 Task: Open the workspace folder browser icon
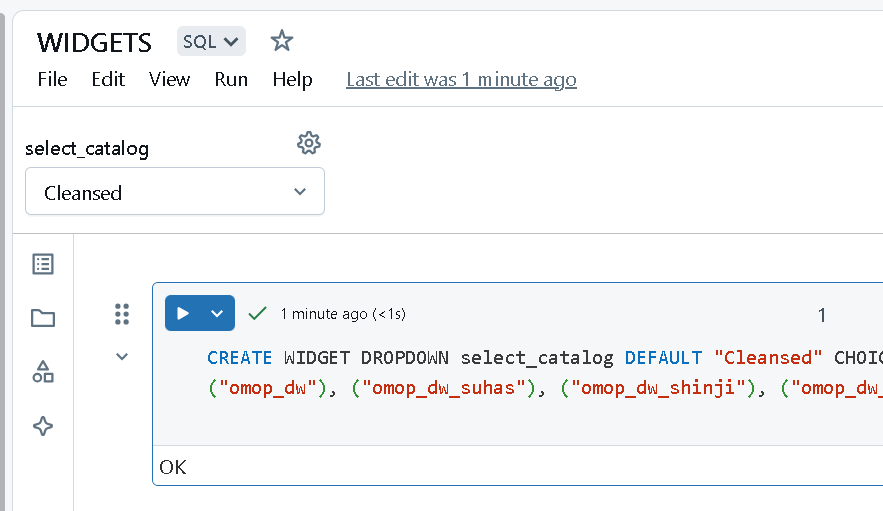coord(43,318)
